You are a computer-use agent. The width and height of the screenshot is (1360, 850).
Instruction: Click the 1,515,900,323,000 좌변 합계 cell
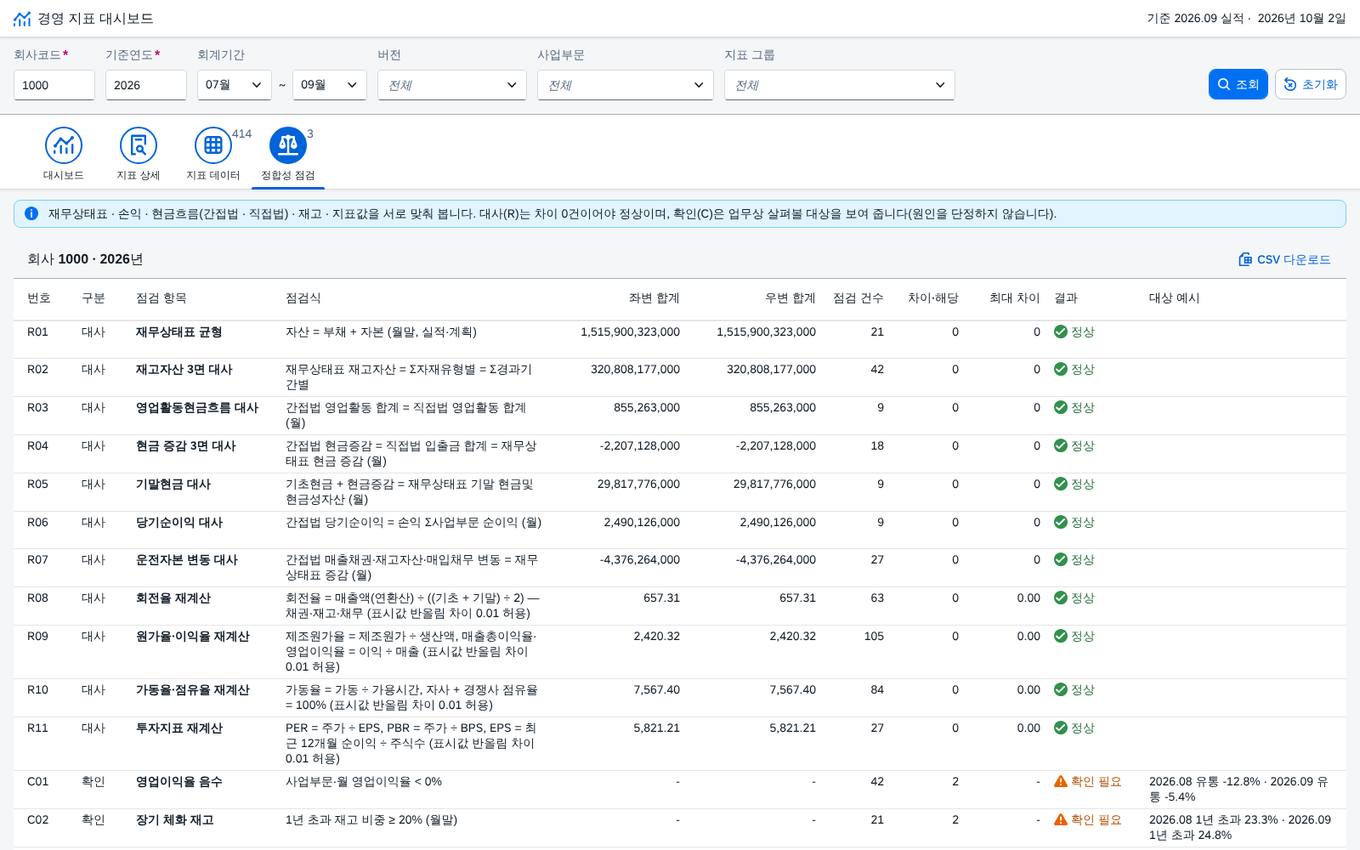click(x=630, y=332)
